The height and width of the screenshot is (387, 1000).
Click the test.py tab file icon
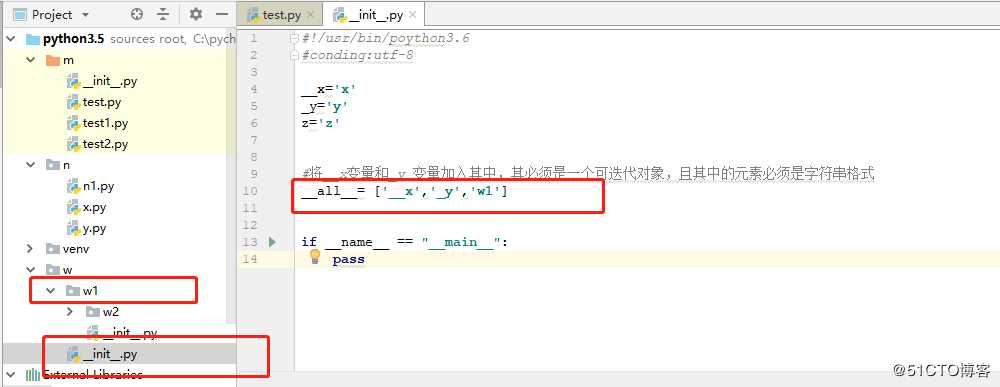pyautogui.click(x=254, y=15)
